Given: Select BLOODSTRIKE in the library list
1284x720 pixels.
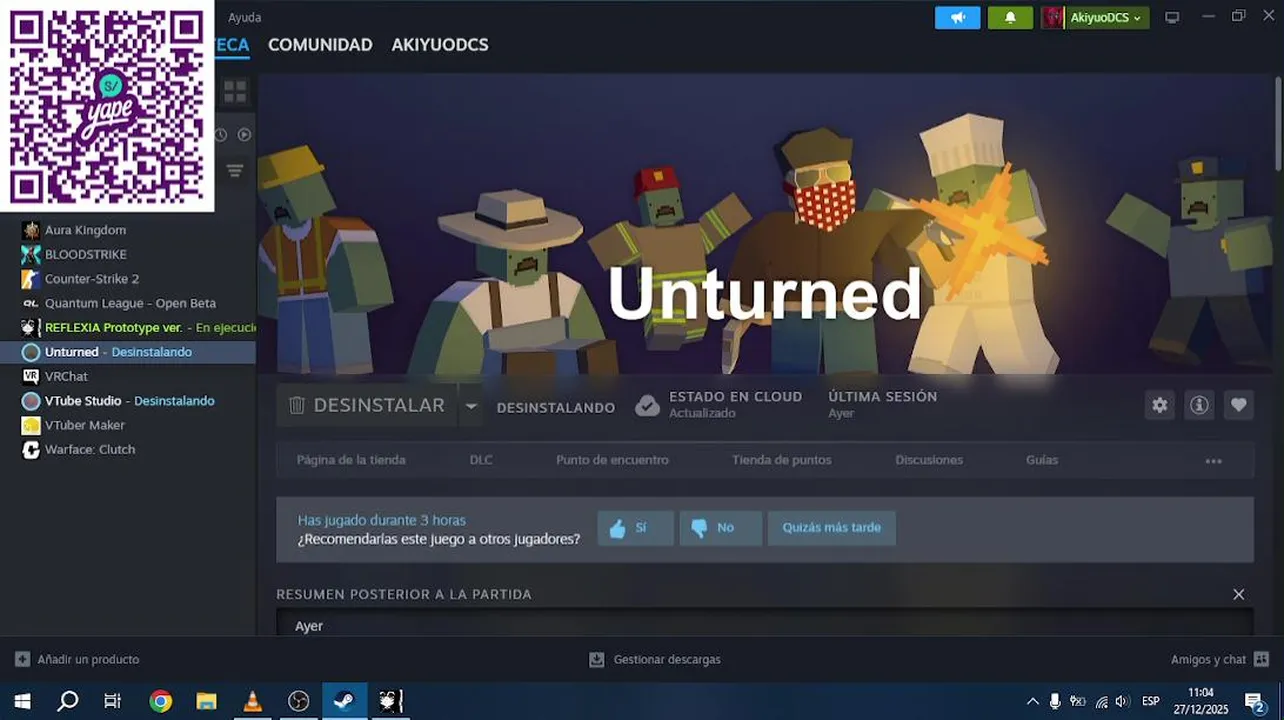Looking at the screenshot, I should (128, 254).
